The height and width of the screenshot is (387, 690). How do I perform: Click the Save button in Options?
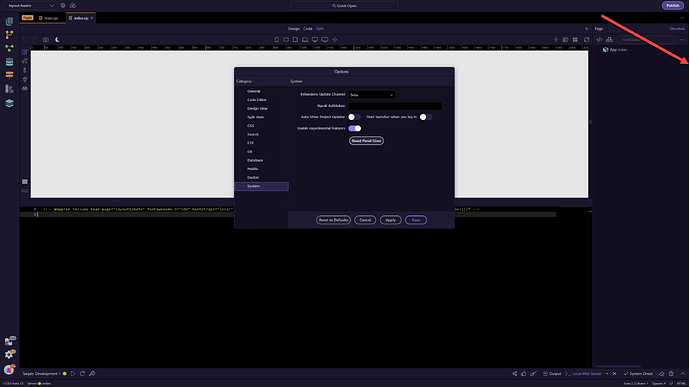pyautogui.click(x=416, y=220)
